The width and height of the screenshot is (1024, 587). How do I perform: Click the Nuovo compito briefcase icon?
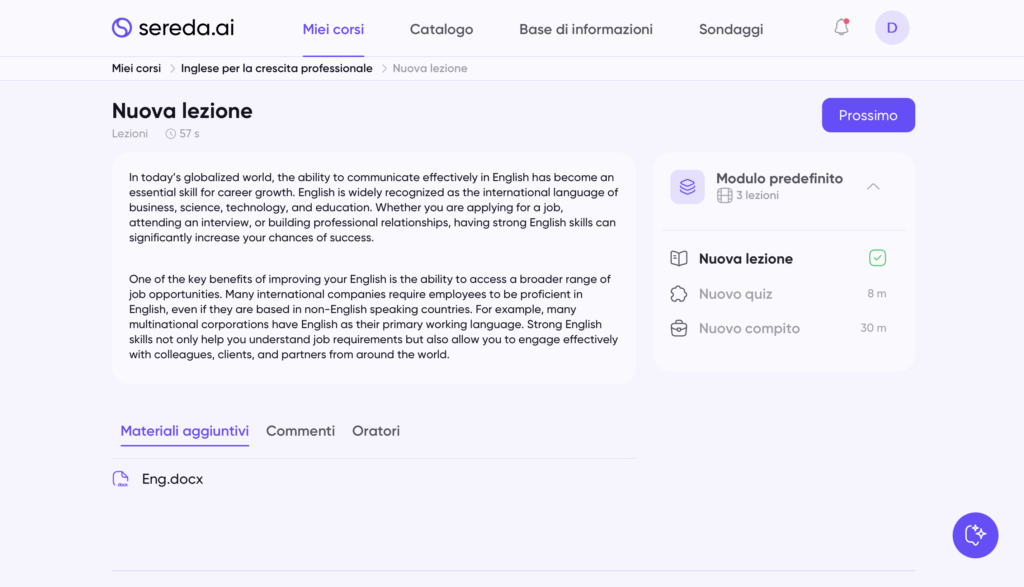[x=679, y=328]
